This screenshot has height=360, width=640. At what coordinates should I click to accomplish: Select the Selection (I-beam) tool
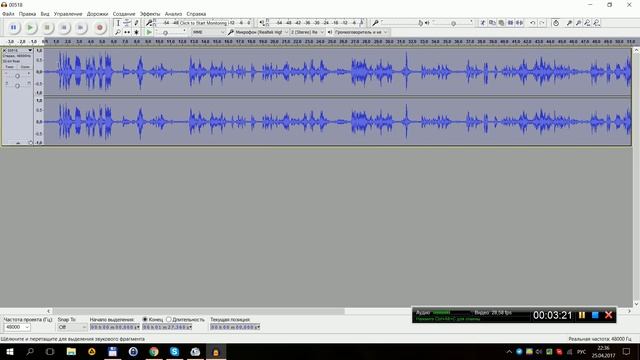point(118,23)
